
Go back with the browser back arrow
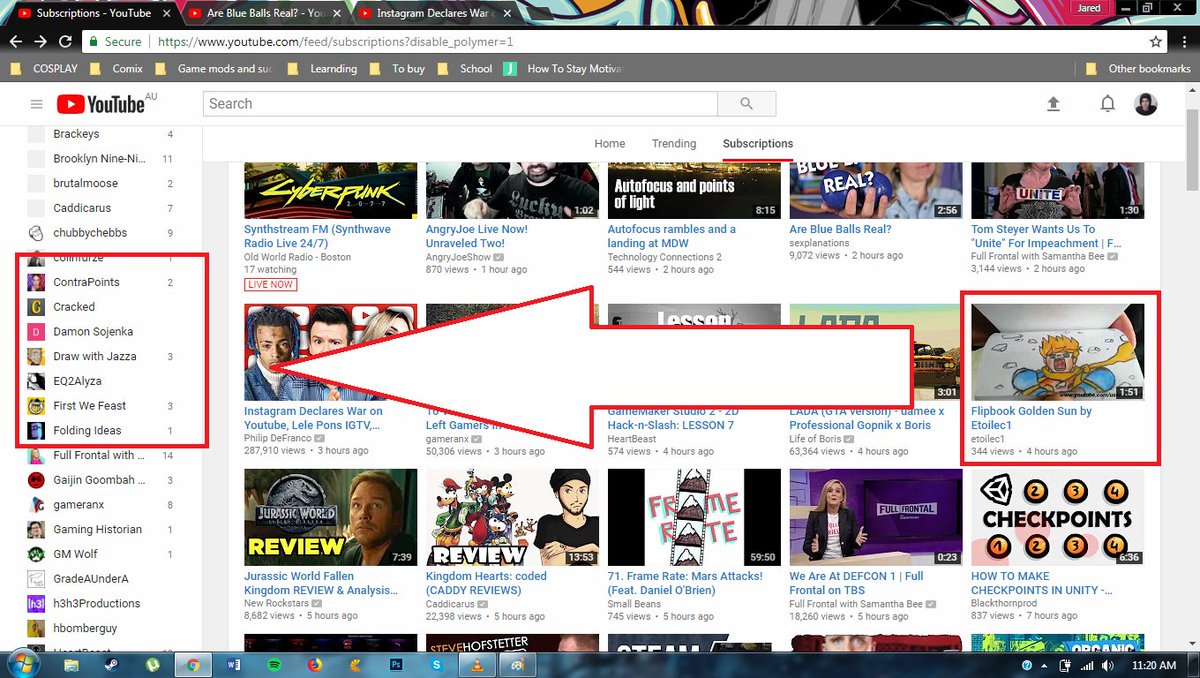[15, 42]
